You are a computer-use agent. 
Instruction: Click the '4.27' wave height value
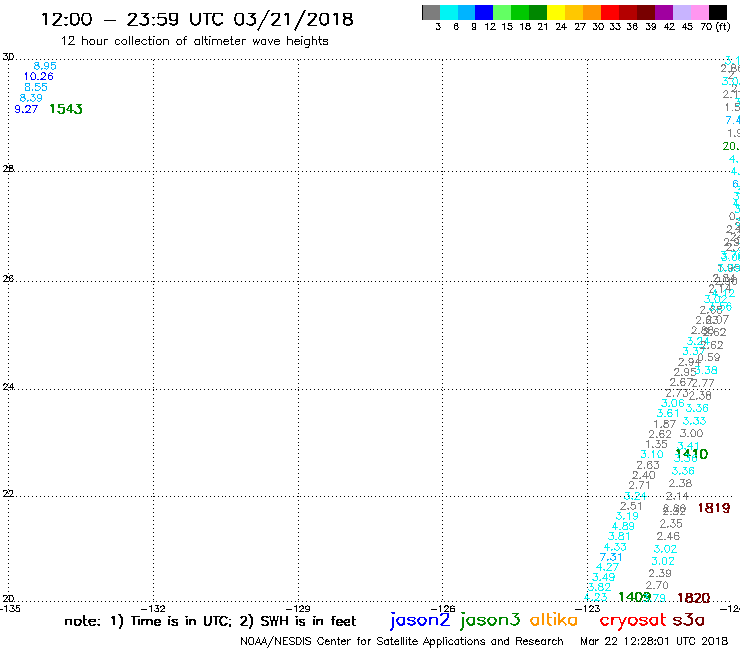tap(607, 567)
